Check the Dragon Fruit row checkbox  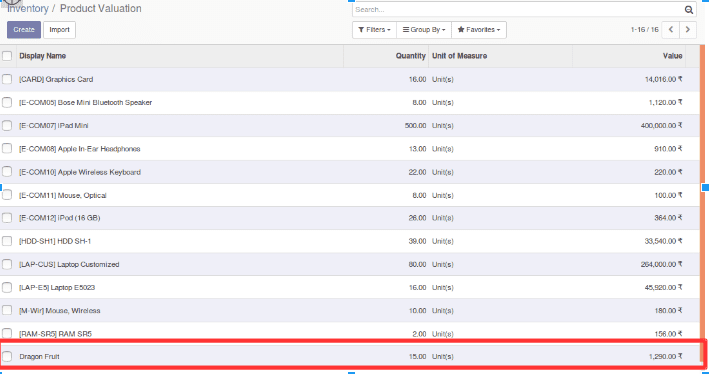coord(7,356)
